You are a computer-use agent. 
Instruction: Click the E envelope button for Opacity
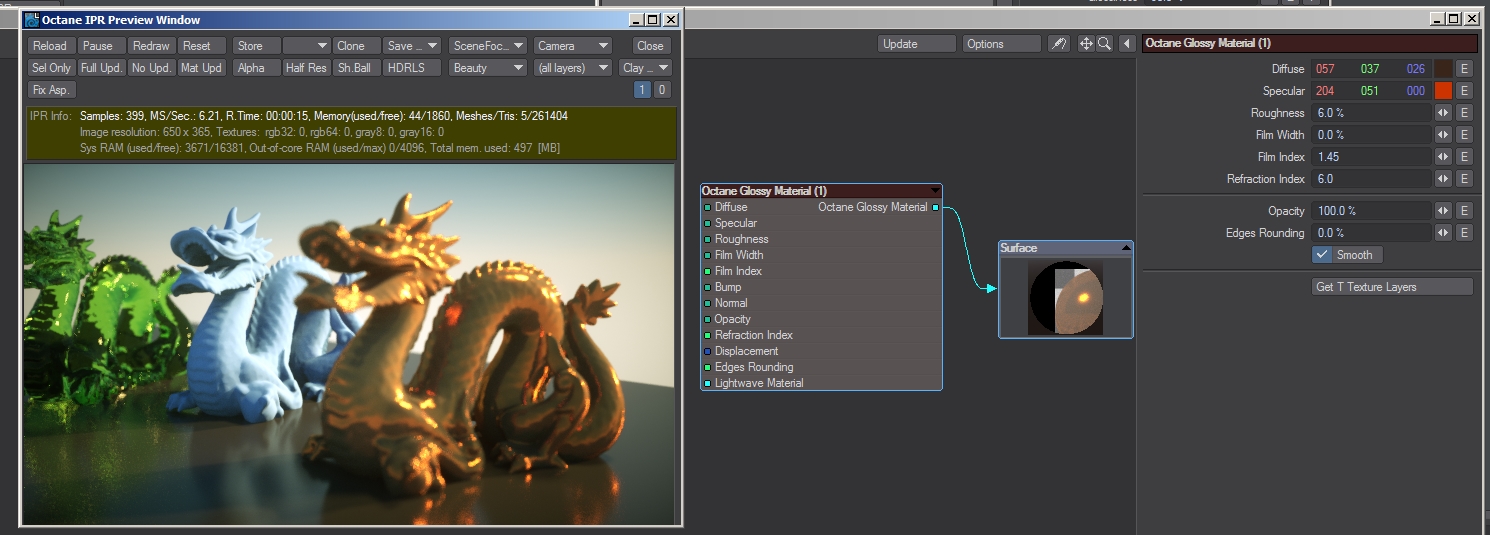[x=1464, y=211]
